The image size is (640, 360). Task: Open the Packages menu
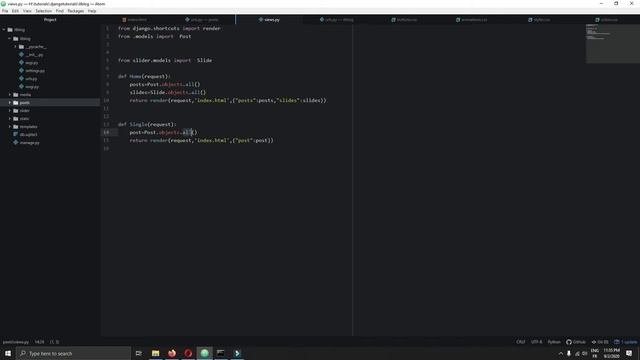tap(76, 11)
